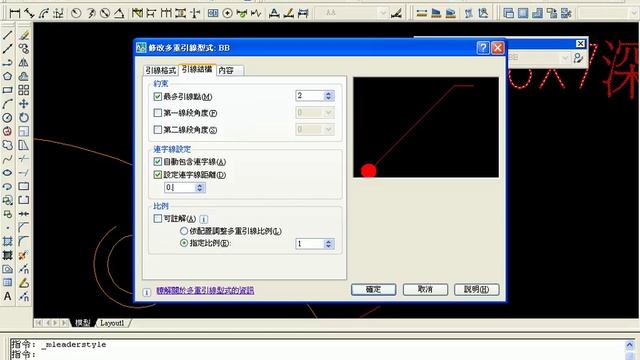Click the command line scrollbar up arrow
The image size is (640, 360).
tap(630, 345)
